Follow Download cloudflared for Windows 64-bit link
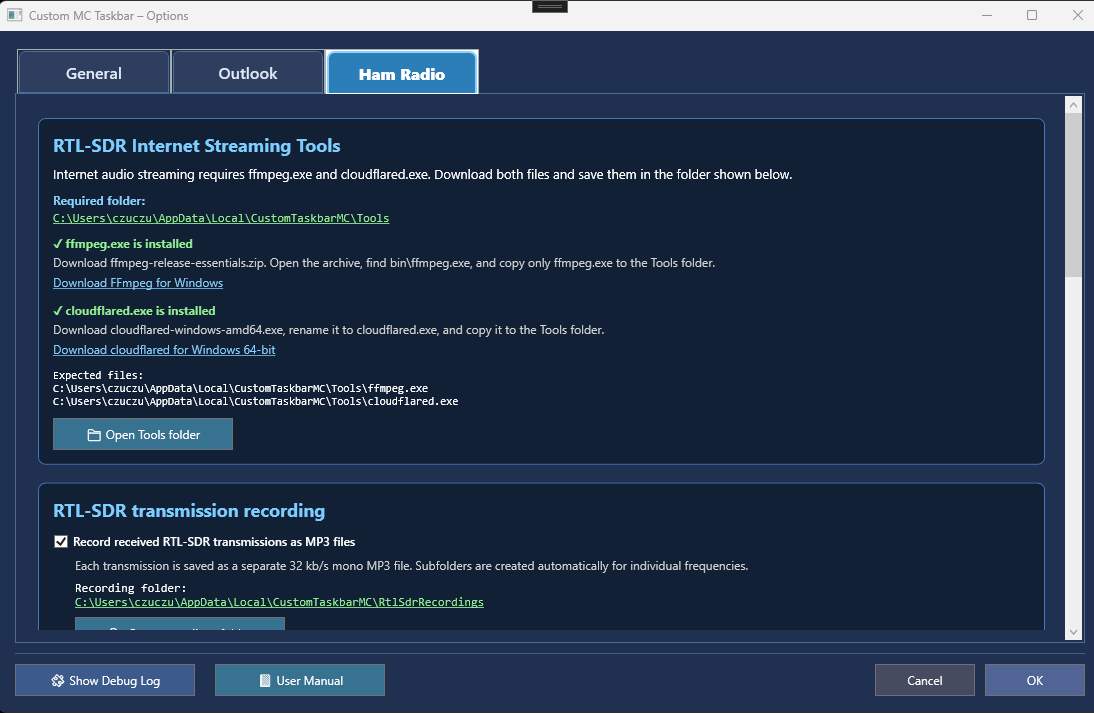The width and height of the screenshot is (1094, 713). (164, 350)
